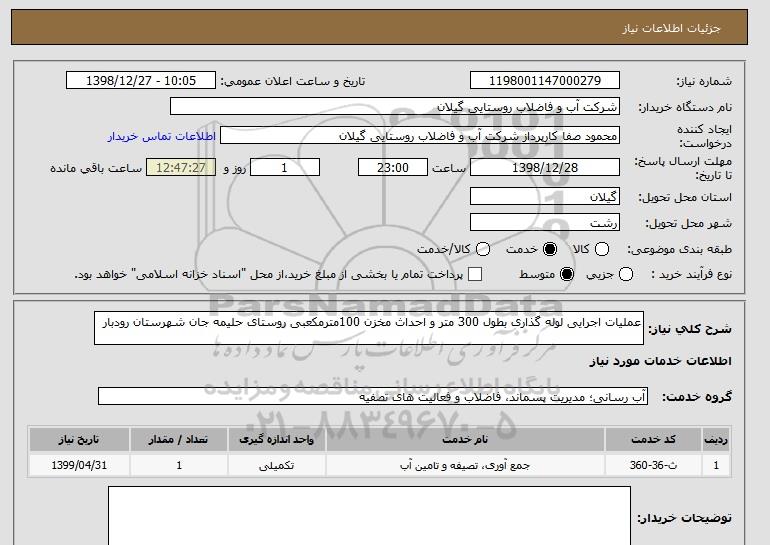Click the تعداد / مقدار column header
The width and height of the screenshot is (770, 545).
(179, 439)
